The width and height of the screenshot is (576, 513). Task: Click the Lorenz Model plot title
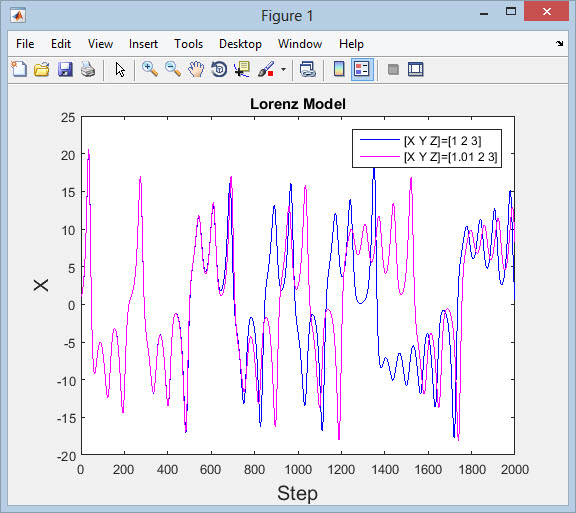[298, 104]
